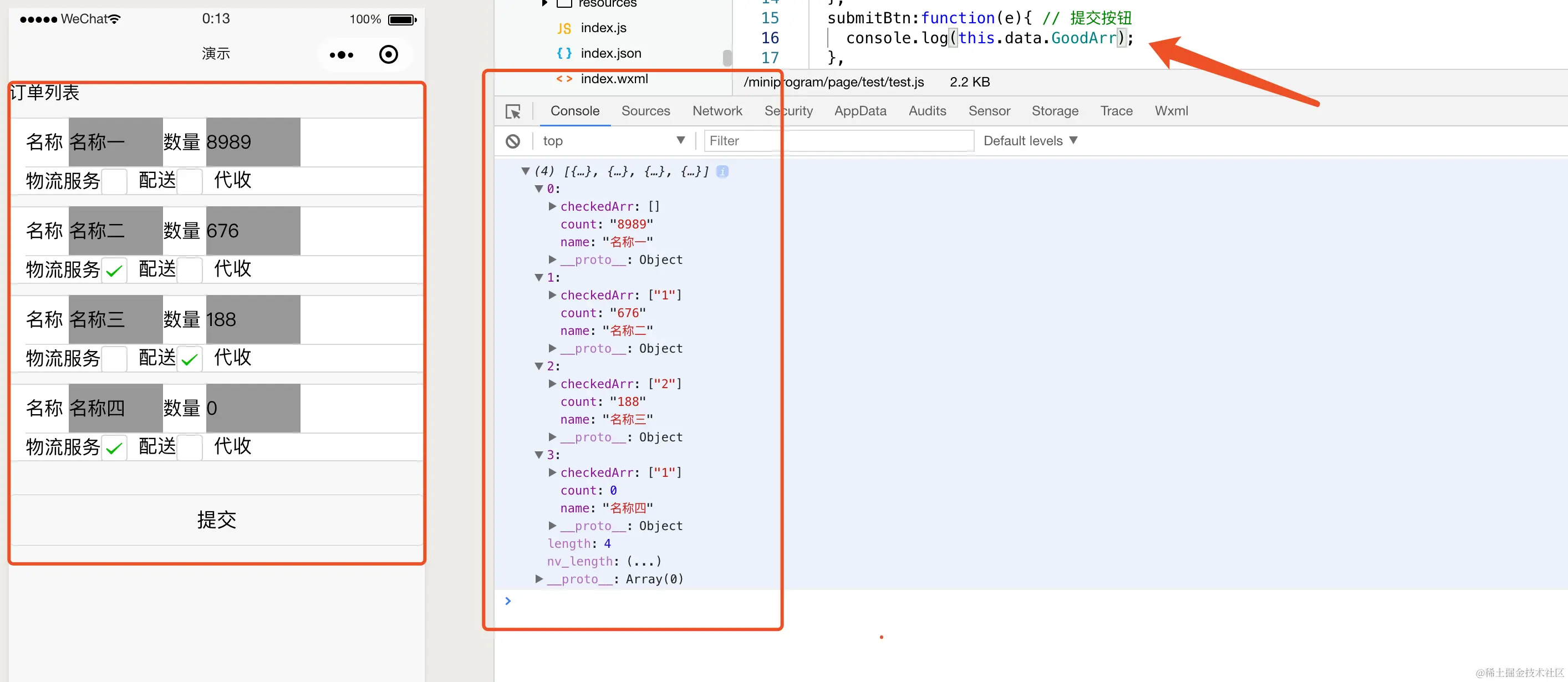The width and height of the screenshot is (1568, 682).
Task: Switch to the AppData tab
Action: click(x=859, y=111)
